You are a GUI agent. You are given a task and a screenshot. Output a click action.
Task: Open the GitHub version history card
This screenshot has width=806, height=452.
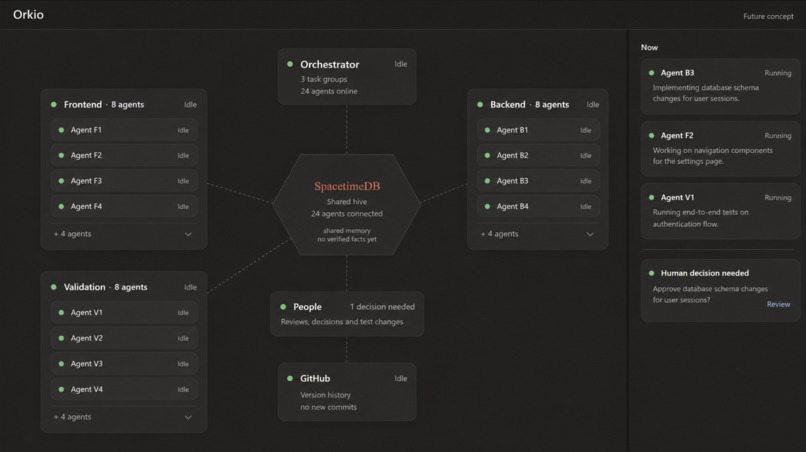(347, 392)
